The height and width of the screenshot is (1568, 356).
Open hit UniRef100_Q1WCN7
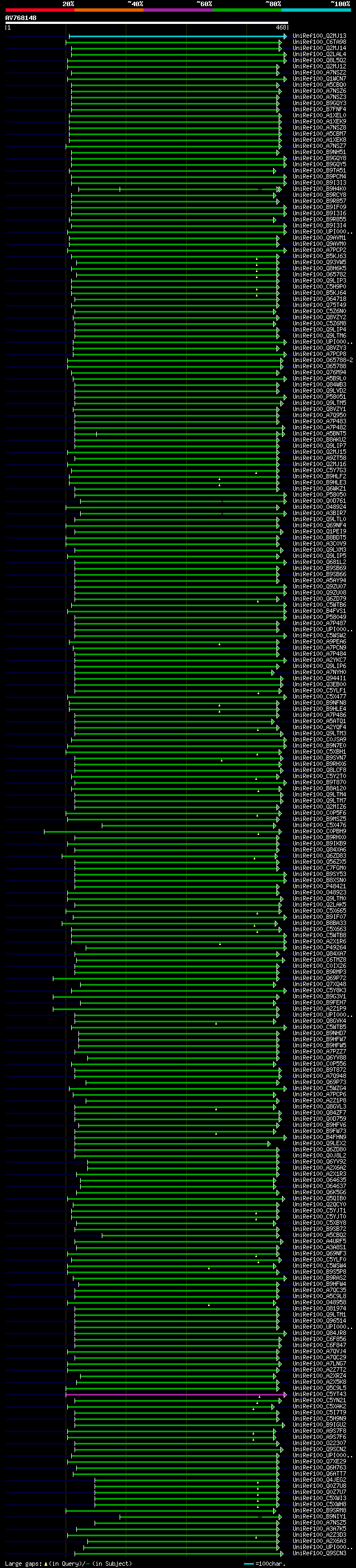[x=319, y=79]
